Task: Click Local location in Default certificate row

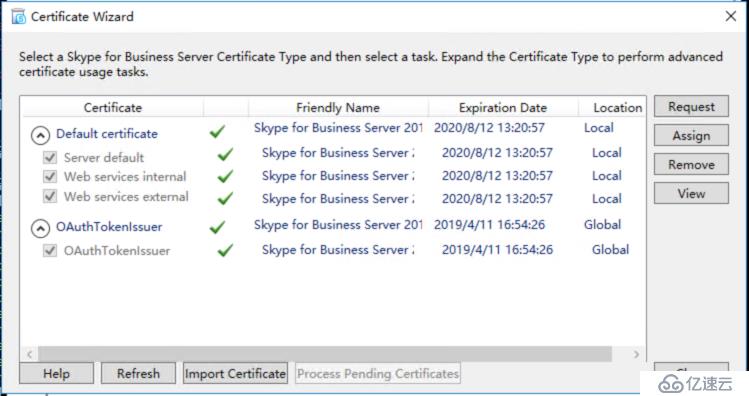Action: point(599,128)
